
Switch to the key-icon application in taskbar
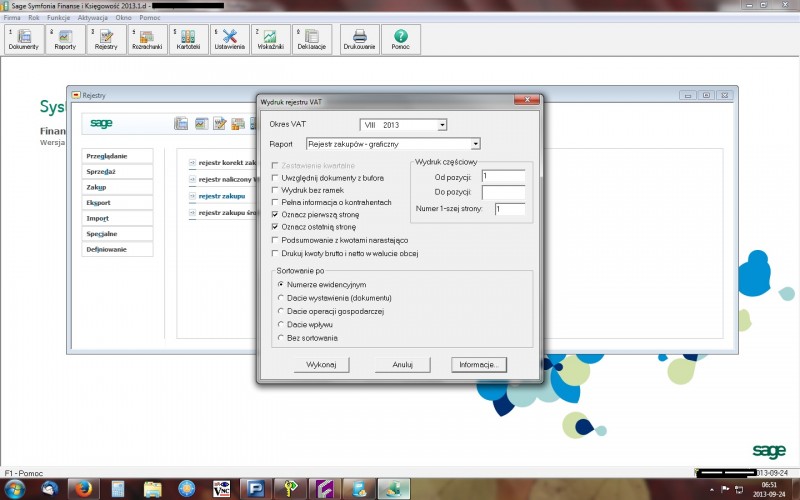pos(290,489)
